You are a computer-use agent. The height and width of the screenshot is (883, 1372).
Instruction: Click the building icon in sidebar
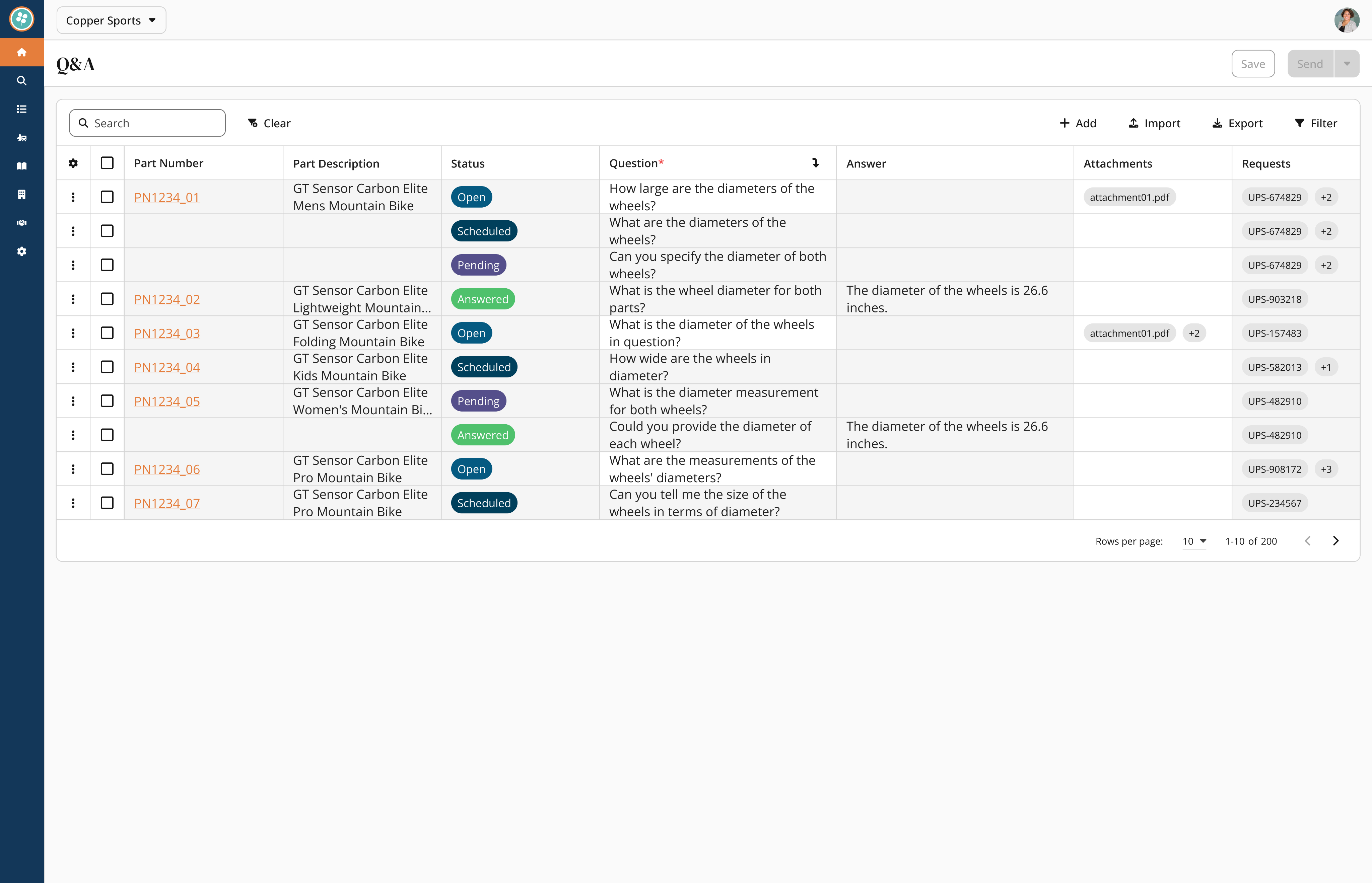[22, 194]
